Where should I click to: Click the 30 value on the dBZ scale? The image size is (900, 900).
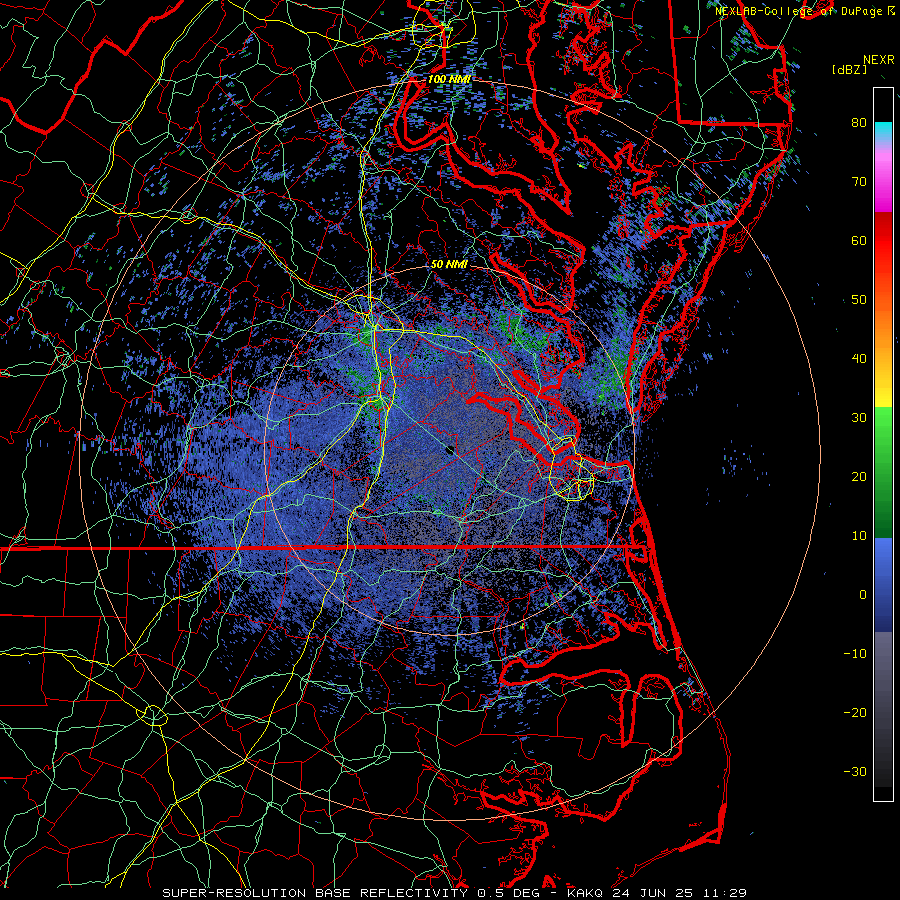pos(859,417)
